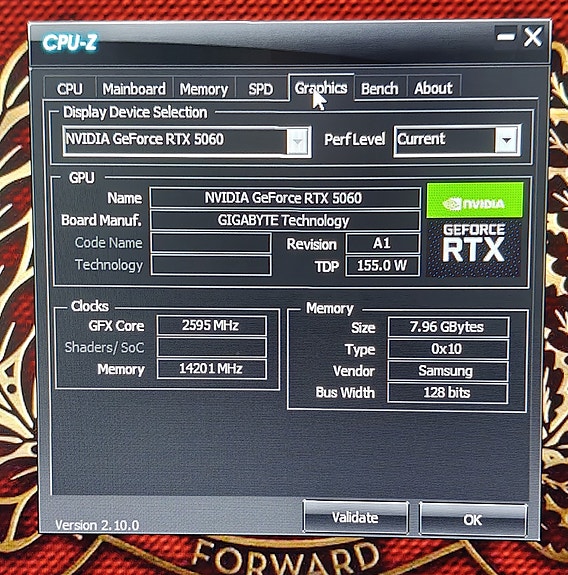568x575 pixels.
Task: Click the NVIDIA GeForce RTX 5060 device selector
Action: pyautogui.click(x=187, y=141)
